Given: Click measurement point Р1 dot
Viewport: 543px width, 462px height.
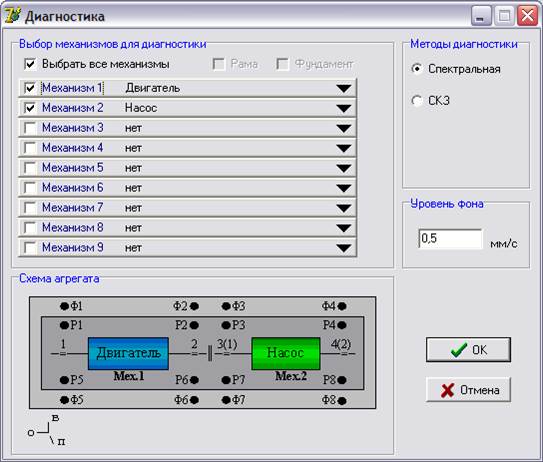Looking at the screenshot, I should click(64, 325).
